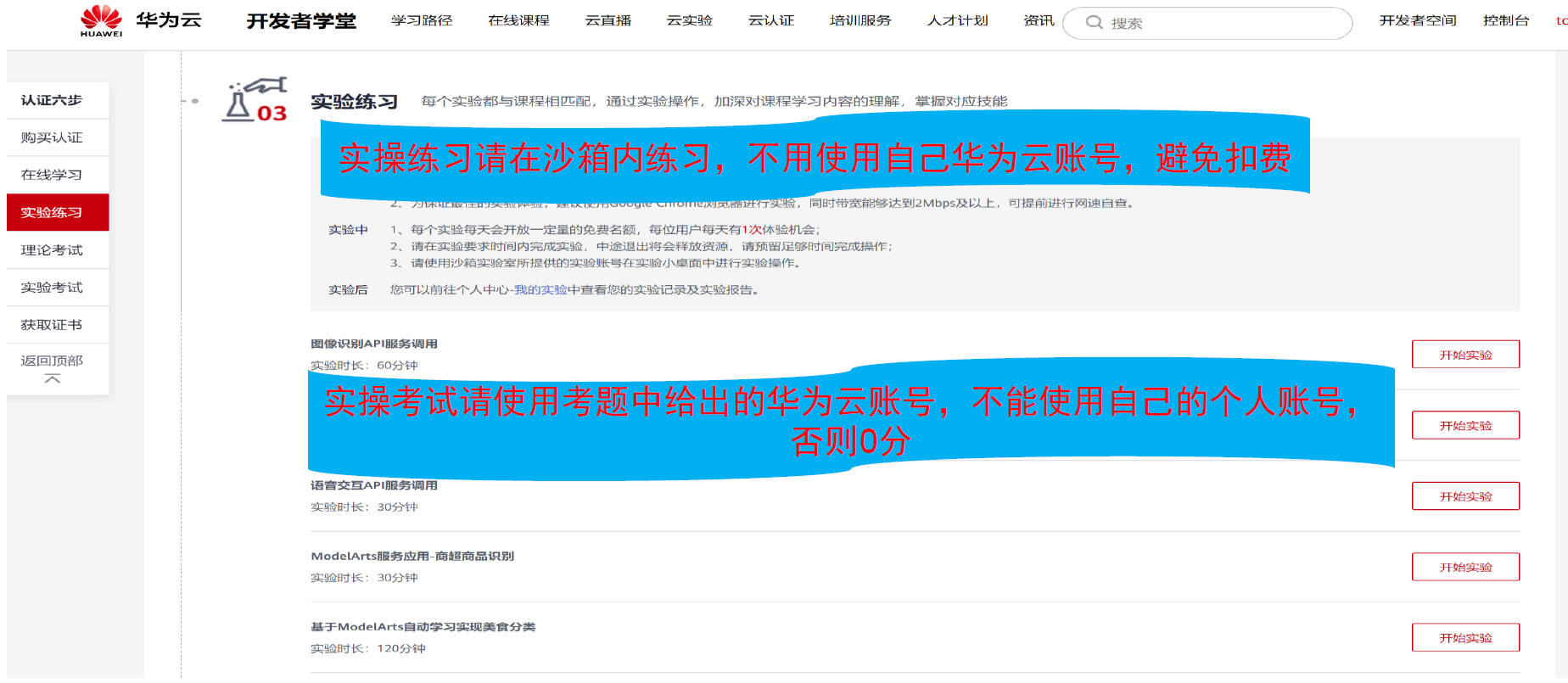Start the ModelArts服务应用-商超商品识别 experiment

coord(1465,567)
